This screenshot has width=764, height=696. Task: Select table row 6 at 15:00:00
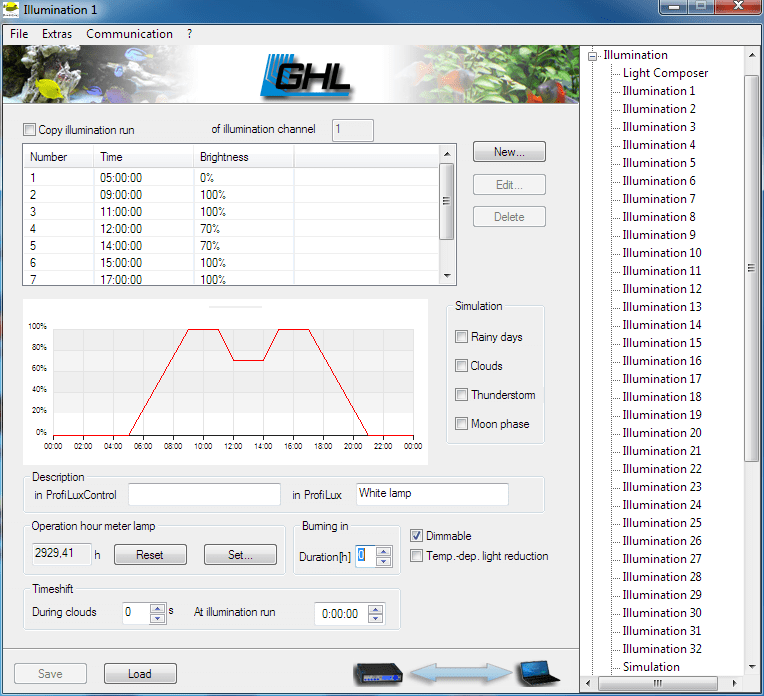[231, 263]
